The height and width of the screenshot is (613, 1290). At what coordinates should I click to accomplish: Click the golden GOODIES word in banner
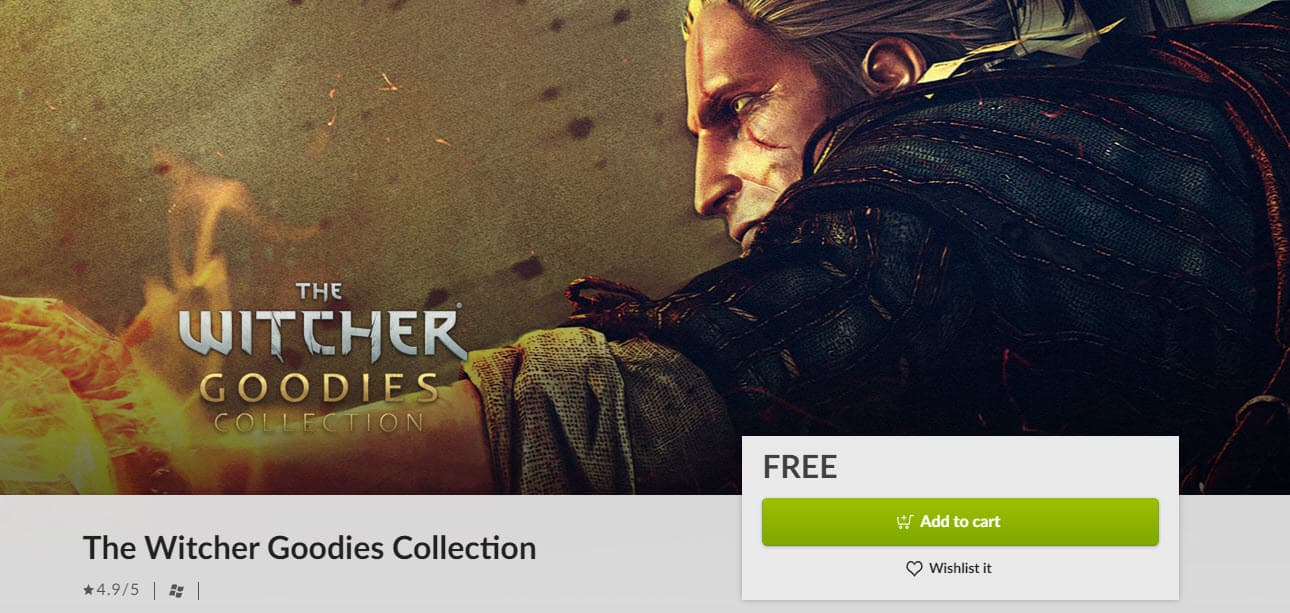tap(319, 388)
